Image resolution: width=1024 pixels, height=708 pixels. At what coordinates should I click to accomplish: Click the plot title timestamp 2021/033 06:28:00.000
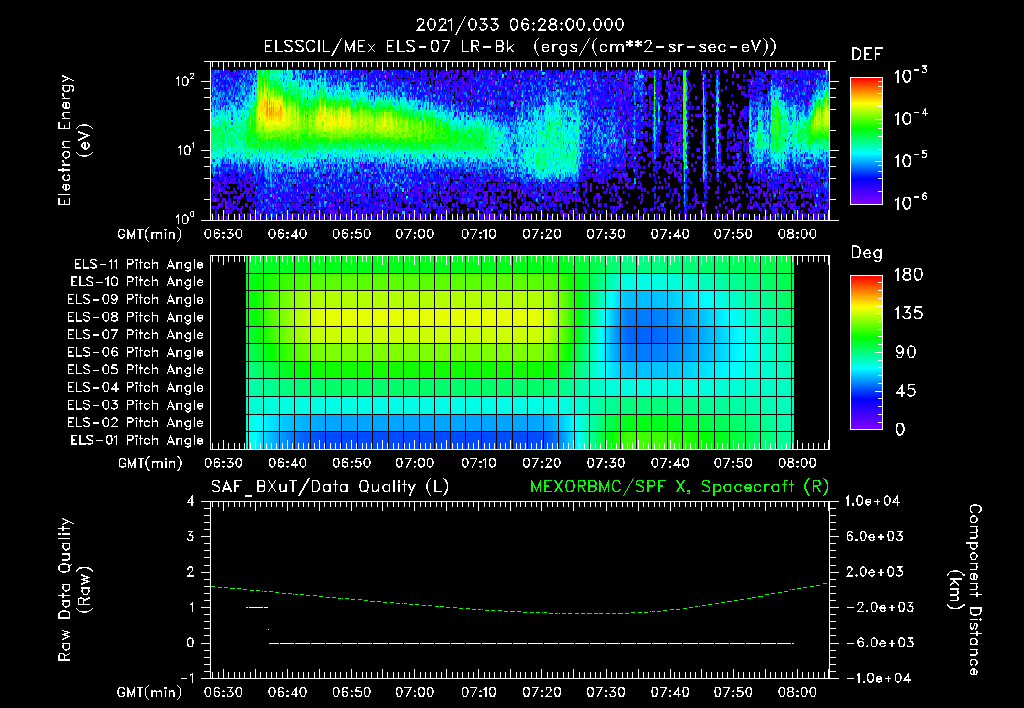pyautogui.click(x=520, y=25)
